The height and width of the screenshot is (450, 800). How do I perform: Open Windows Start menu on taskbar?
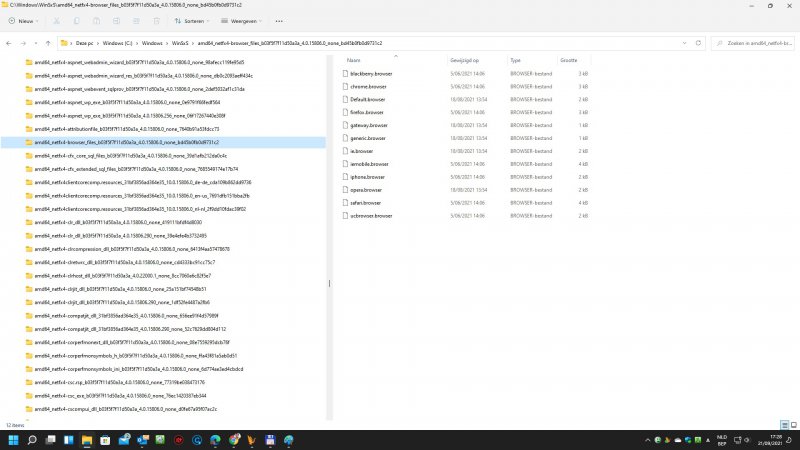11,439
